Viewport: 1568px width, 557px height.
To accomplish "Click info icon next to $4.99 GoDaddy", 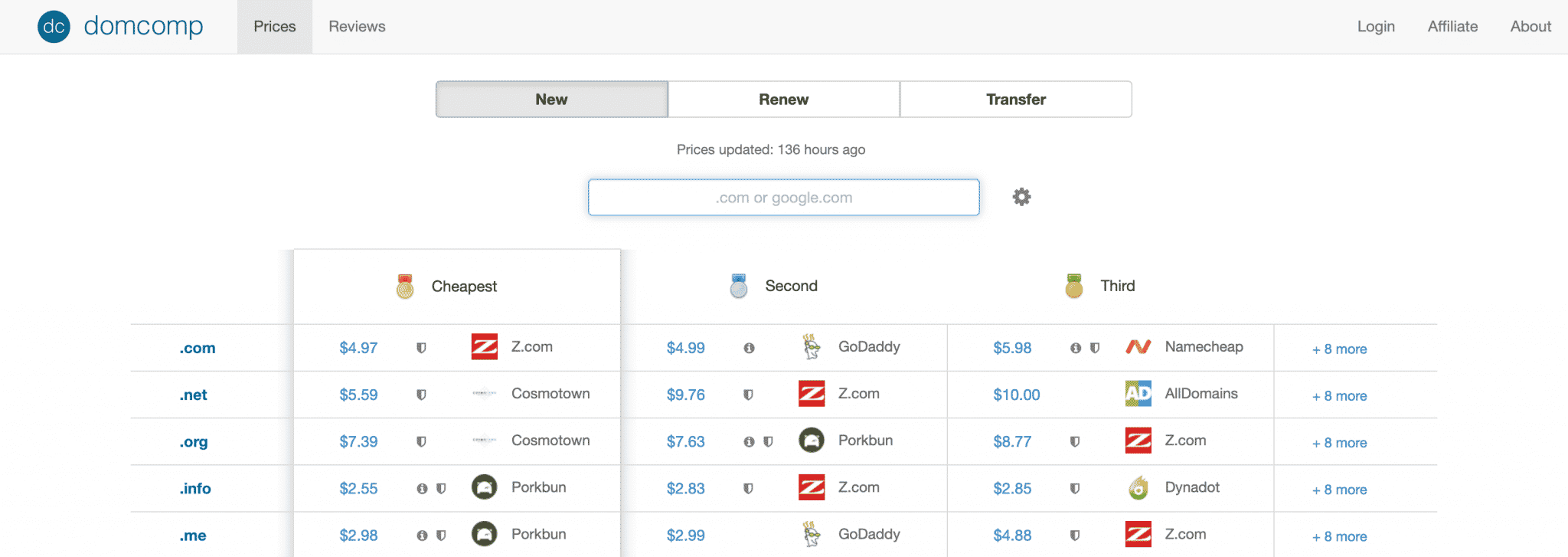I will coord(749,348).
